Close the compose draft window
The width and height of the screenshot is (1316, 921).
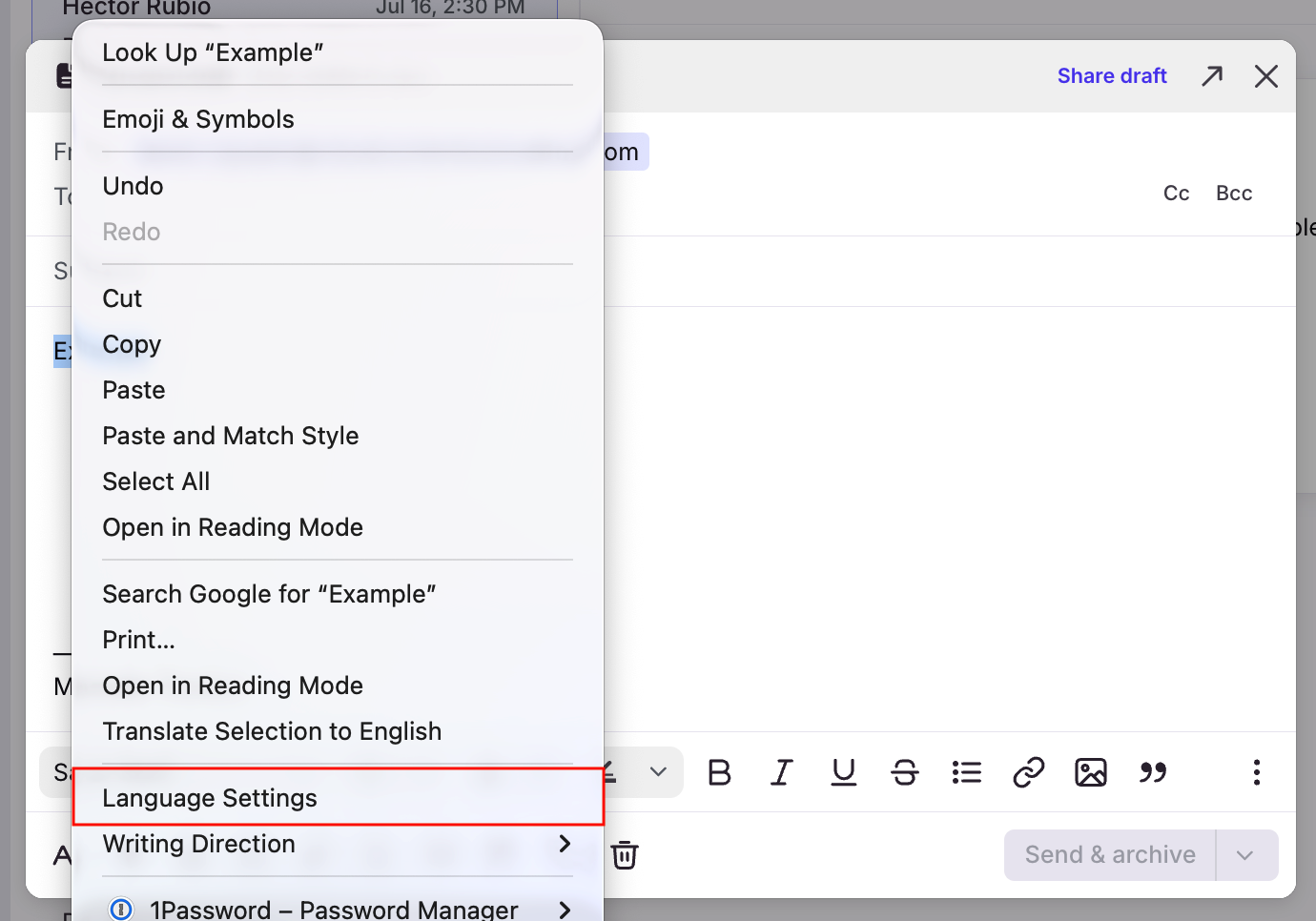pyautogui.click(x=1266, y=76)
